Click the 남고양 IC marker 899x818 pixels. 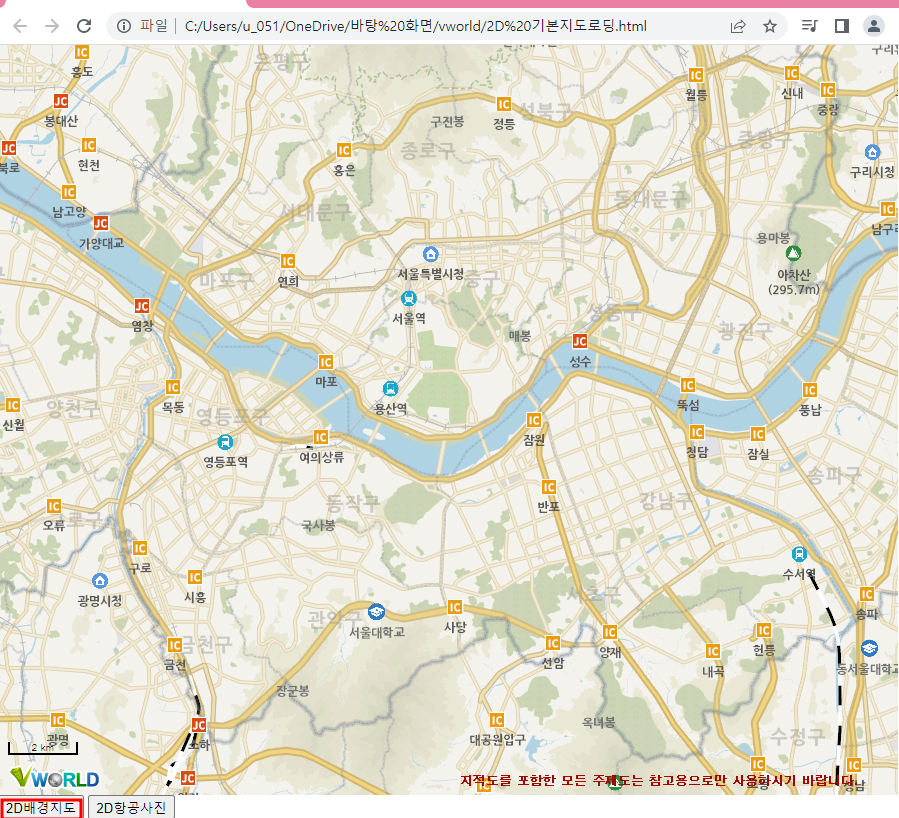[69, 192]
